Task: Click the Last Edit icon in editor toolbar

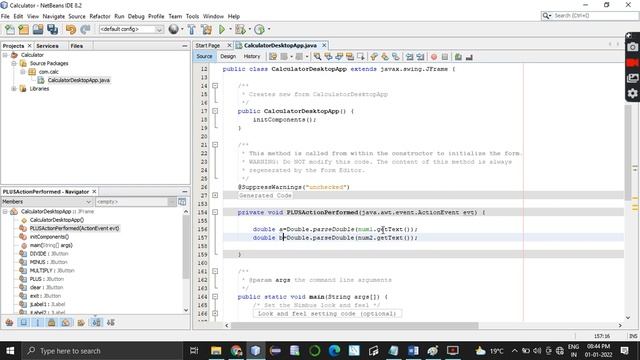Action: pos(273,57)
